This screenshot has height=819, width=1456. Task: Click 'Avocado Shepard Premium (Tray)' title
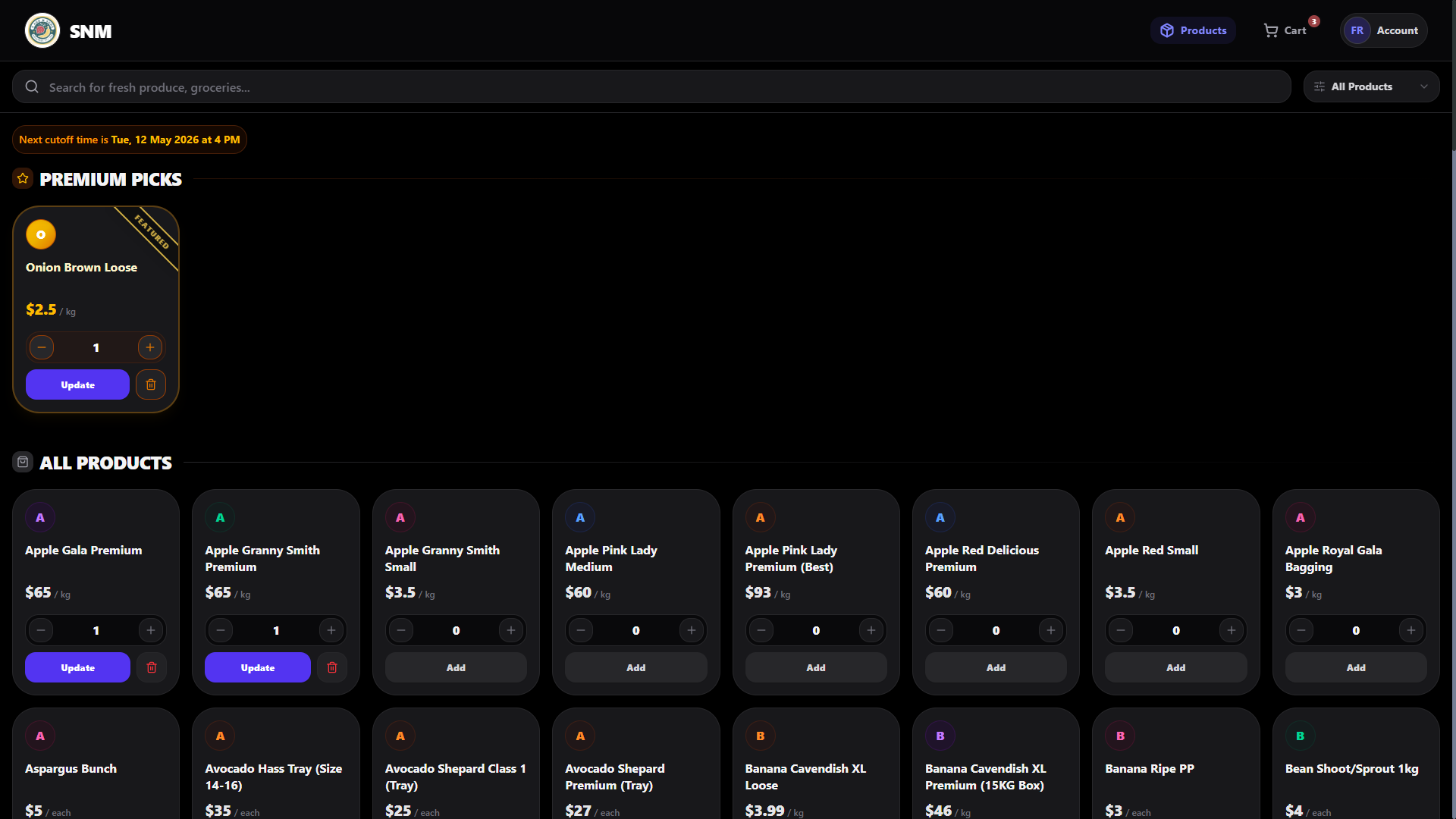[615, 777]
